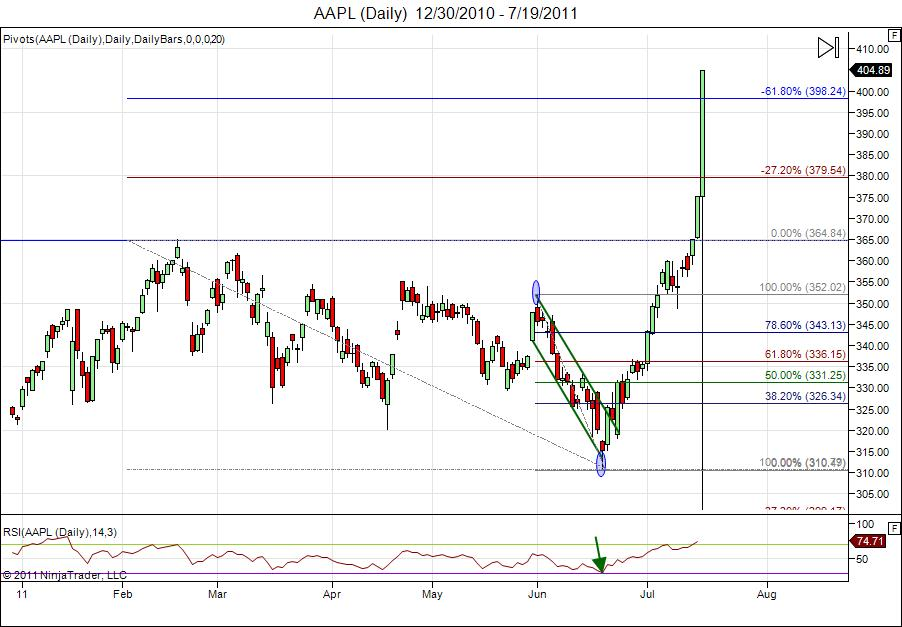902x627 pixels.
Task: Select the current price marker 404.89
Action: [x=871, y=70]
